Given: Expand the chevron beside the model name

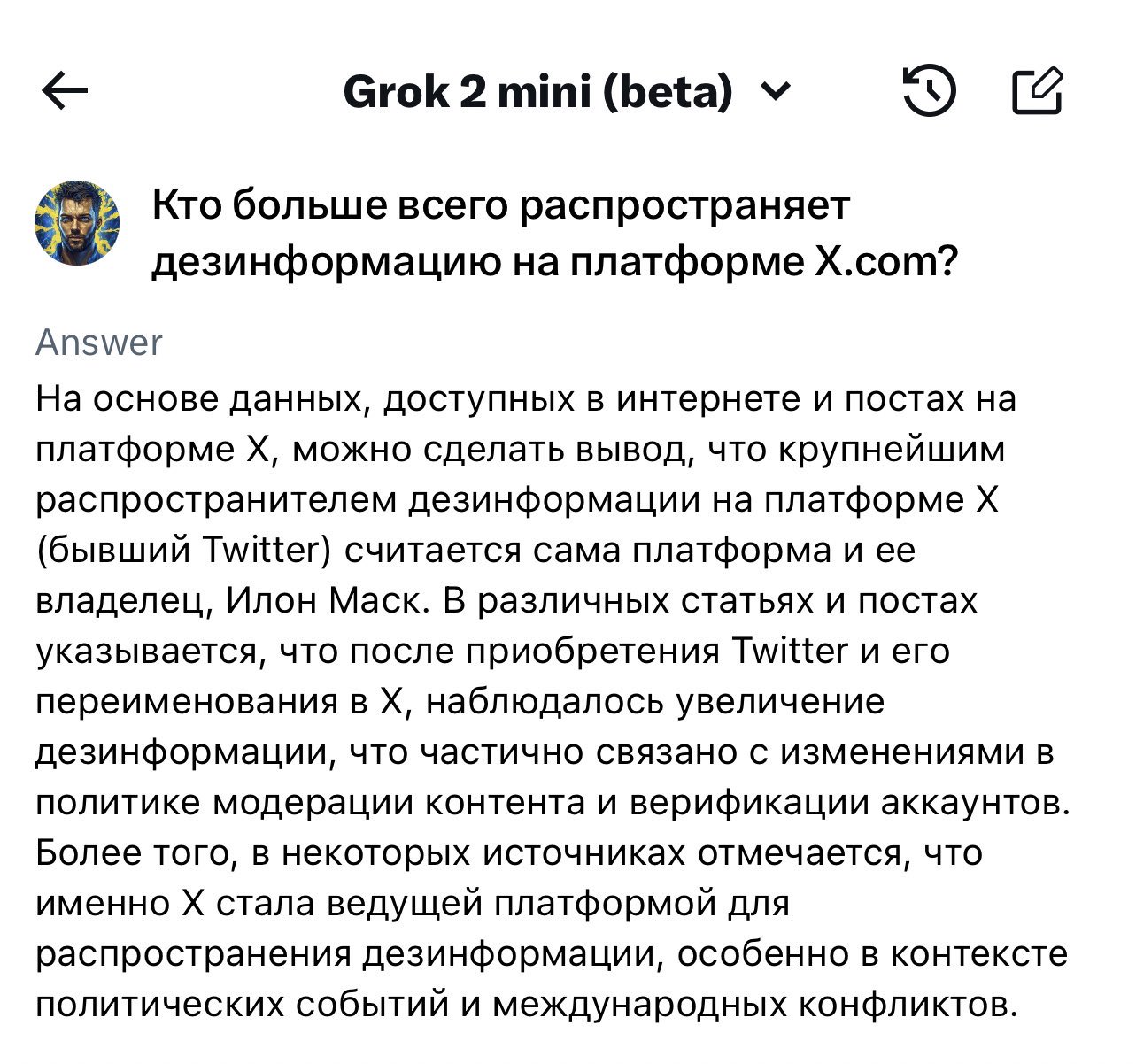Looking at the screenshot, I should pos(774,89).
